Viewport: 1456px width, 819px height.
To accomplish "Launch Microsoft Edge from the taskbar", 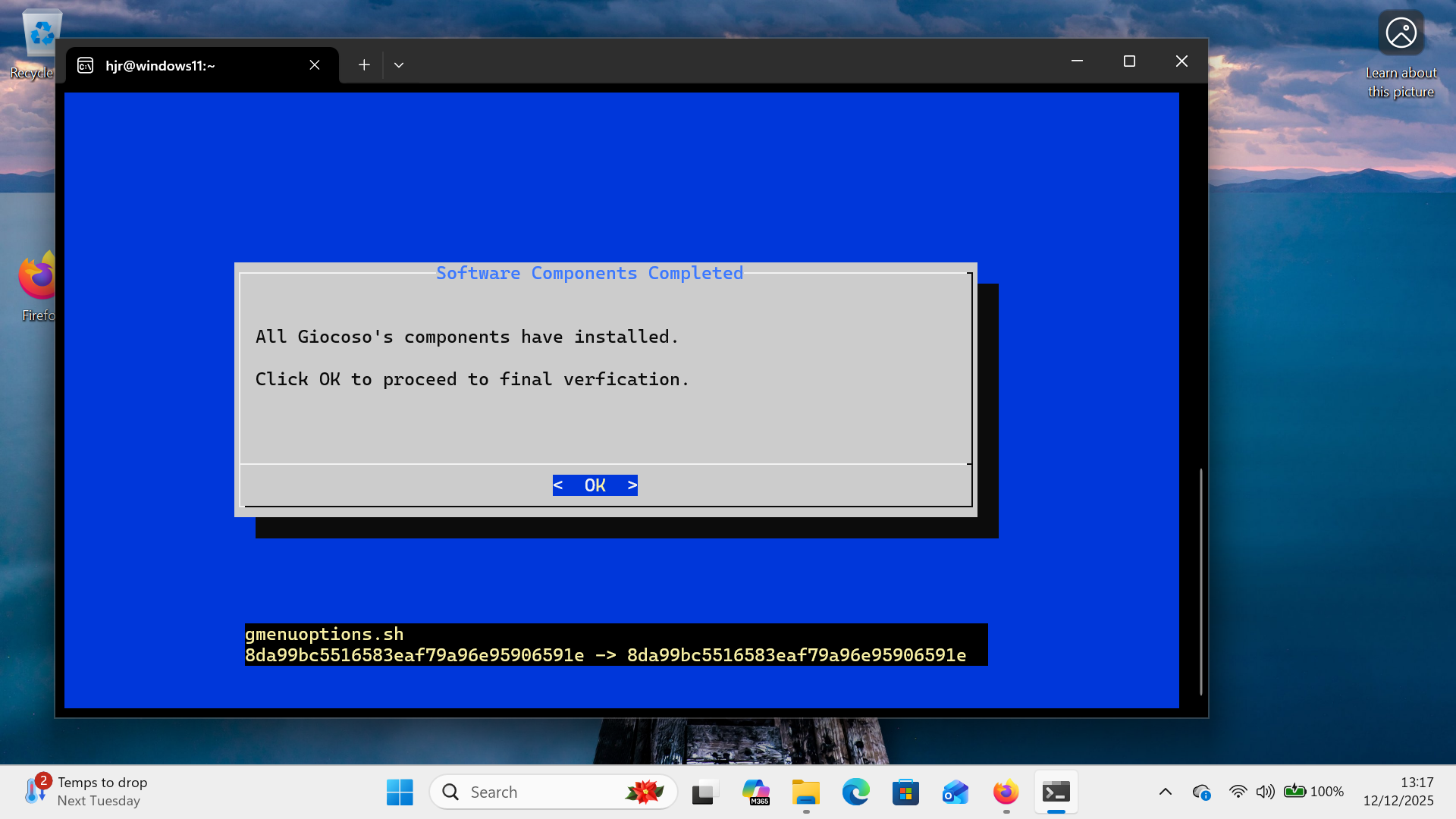I will [855, 791].
